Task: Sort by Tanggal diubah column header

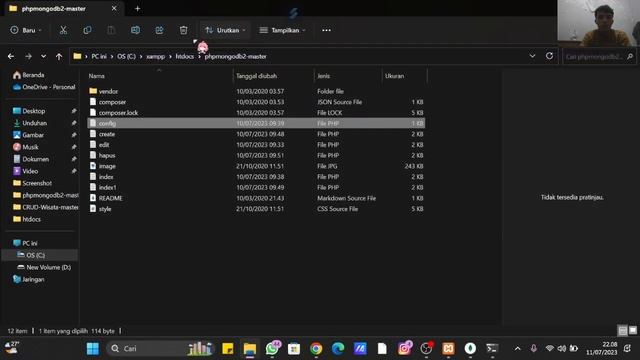Action: tap(256, 76)
